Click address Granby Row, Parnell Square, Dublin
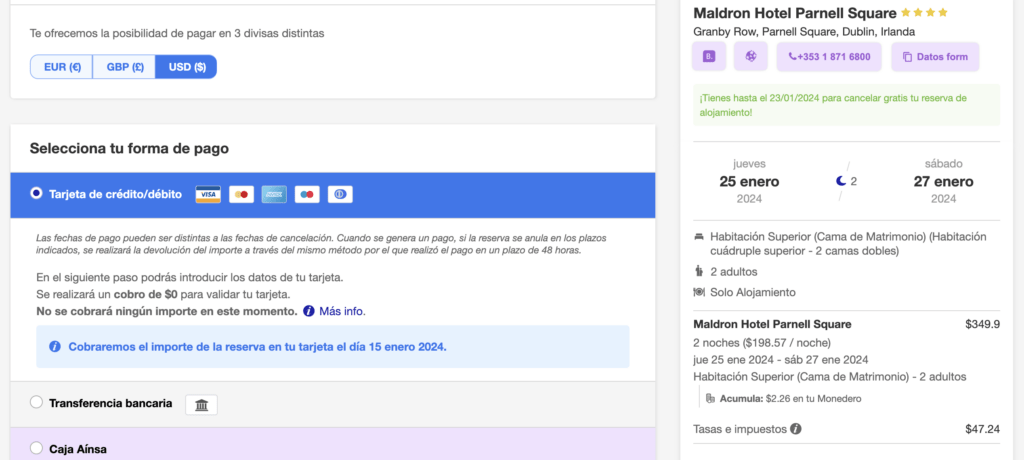Screen dimensions: 1024x460 (804, 31)
